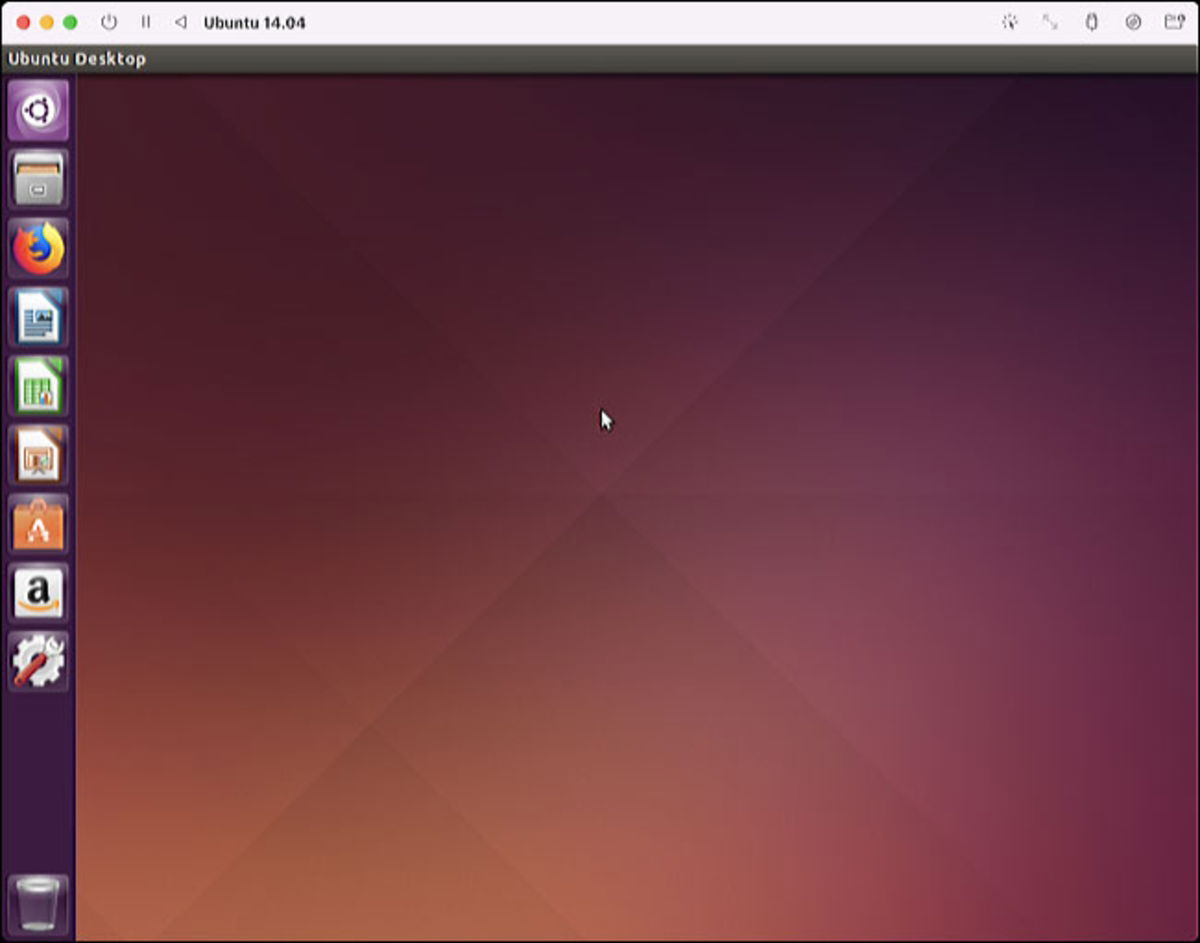
Task: Click the resize-display icon in the toolbar
Action: pyautogui.click(x=1050, y=22)
